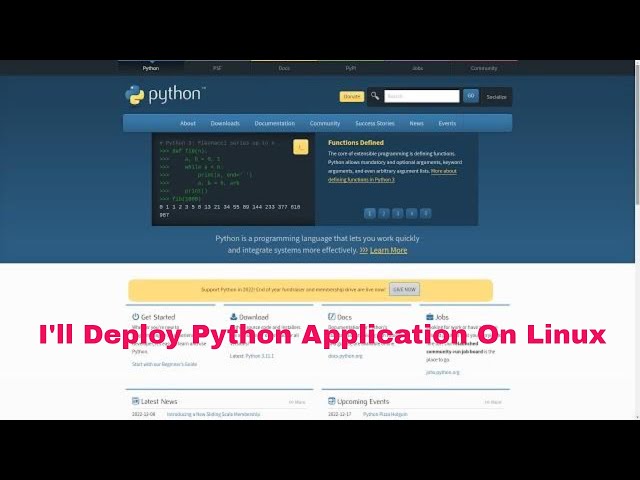Click the Upcoming Events calendar icon
This screenshot has height=480, width=640.
(331, 401)
